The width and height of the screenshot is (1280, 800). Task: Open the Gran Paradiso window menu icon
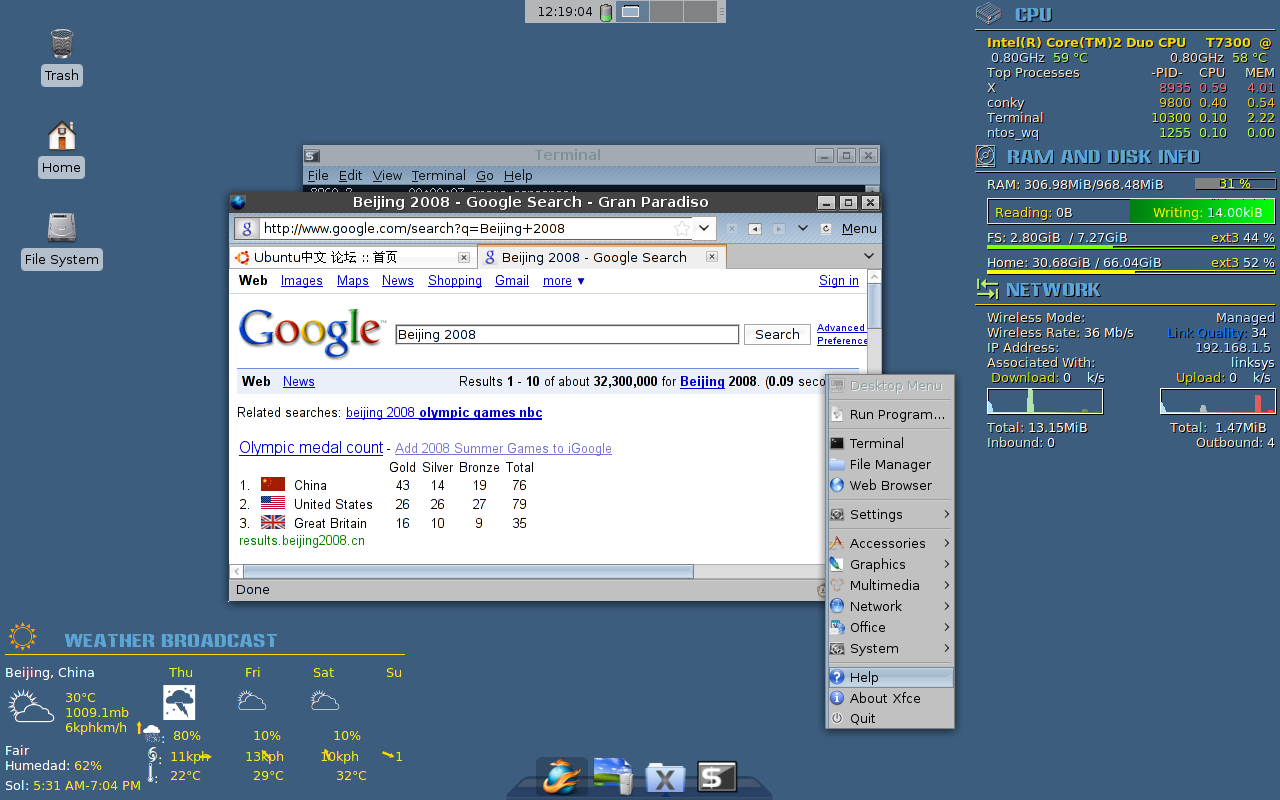point(238,202)
